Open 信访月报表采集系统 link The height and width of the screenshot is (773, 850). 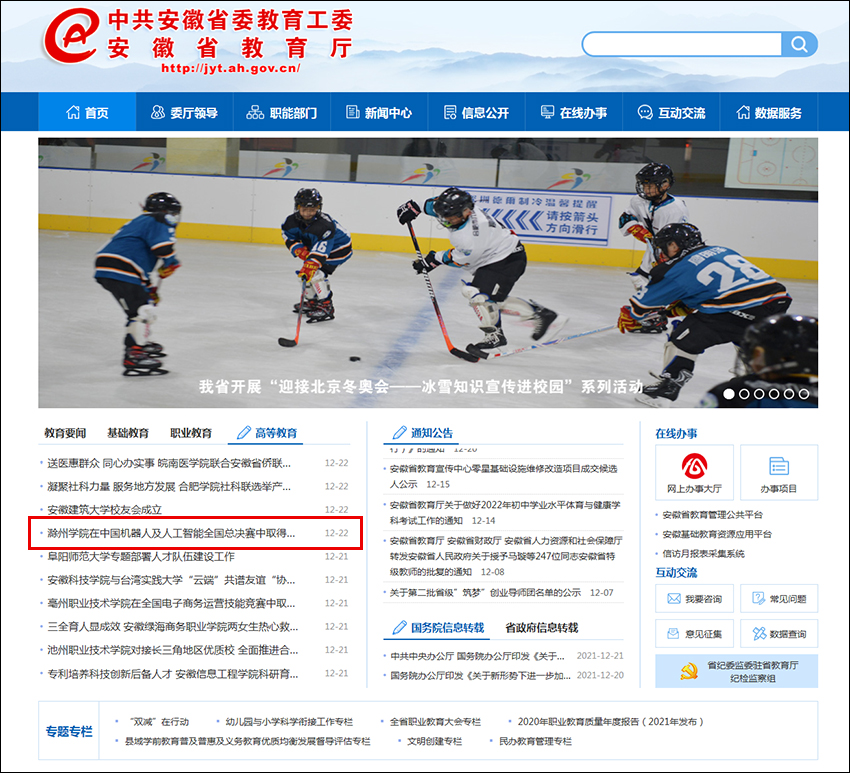(704, 553)
